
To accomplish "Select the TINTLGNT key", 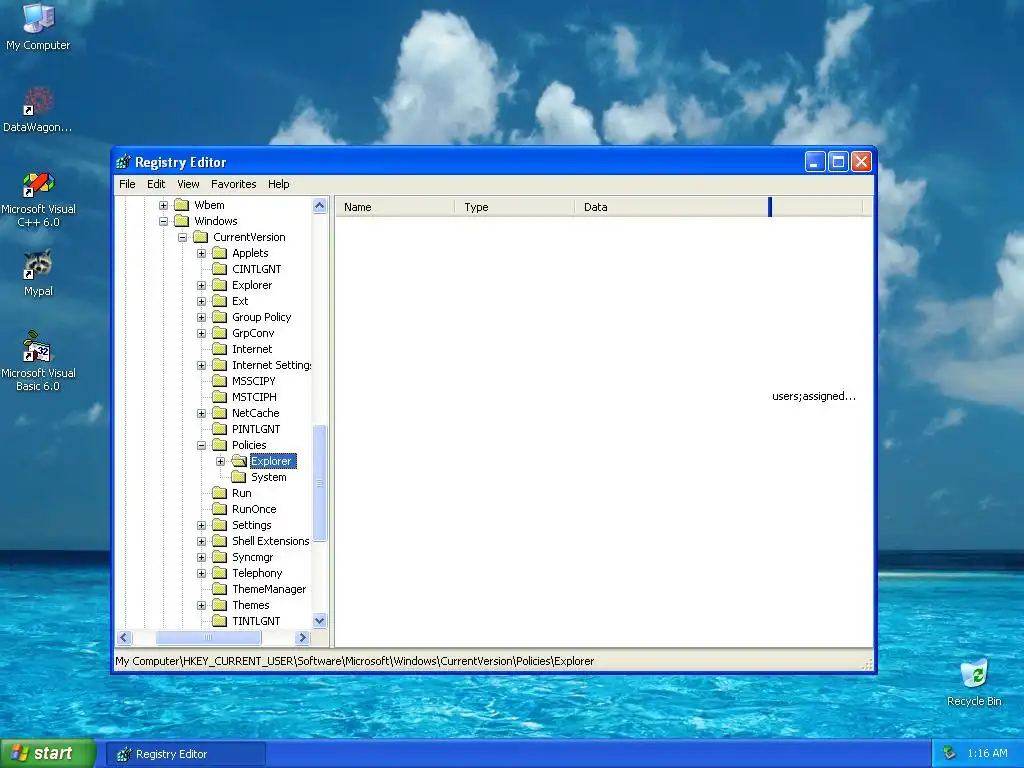I will [256, 621].
